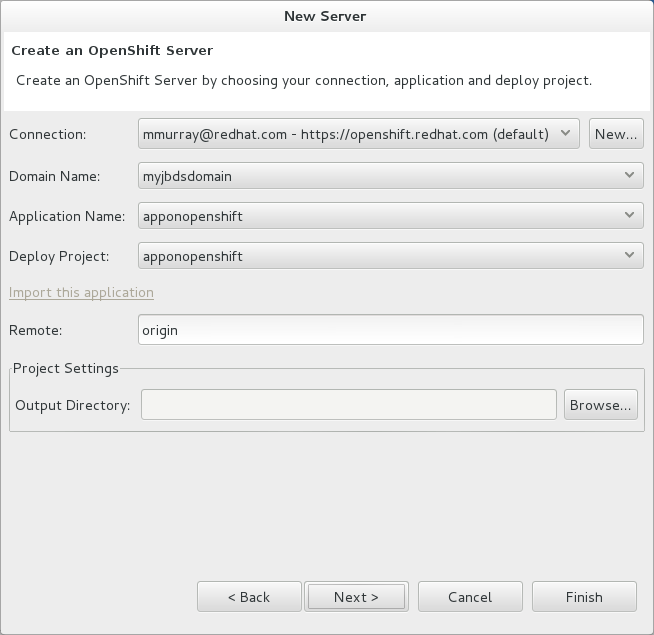Click the Application Name chevron arrow

629,215
